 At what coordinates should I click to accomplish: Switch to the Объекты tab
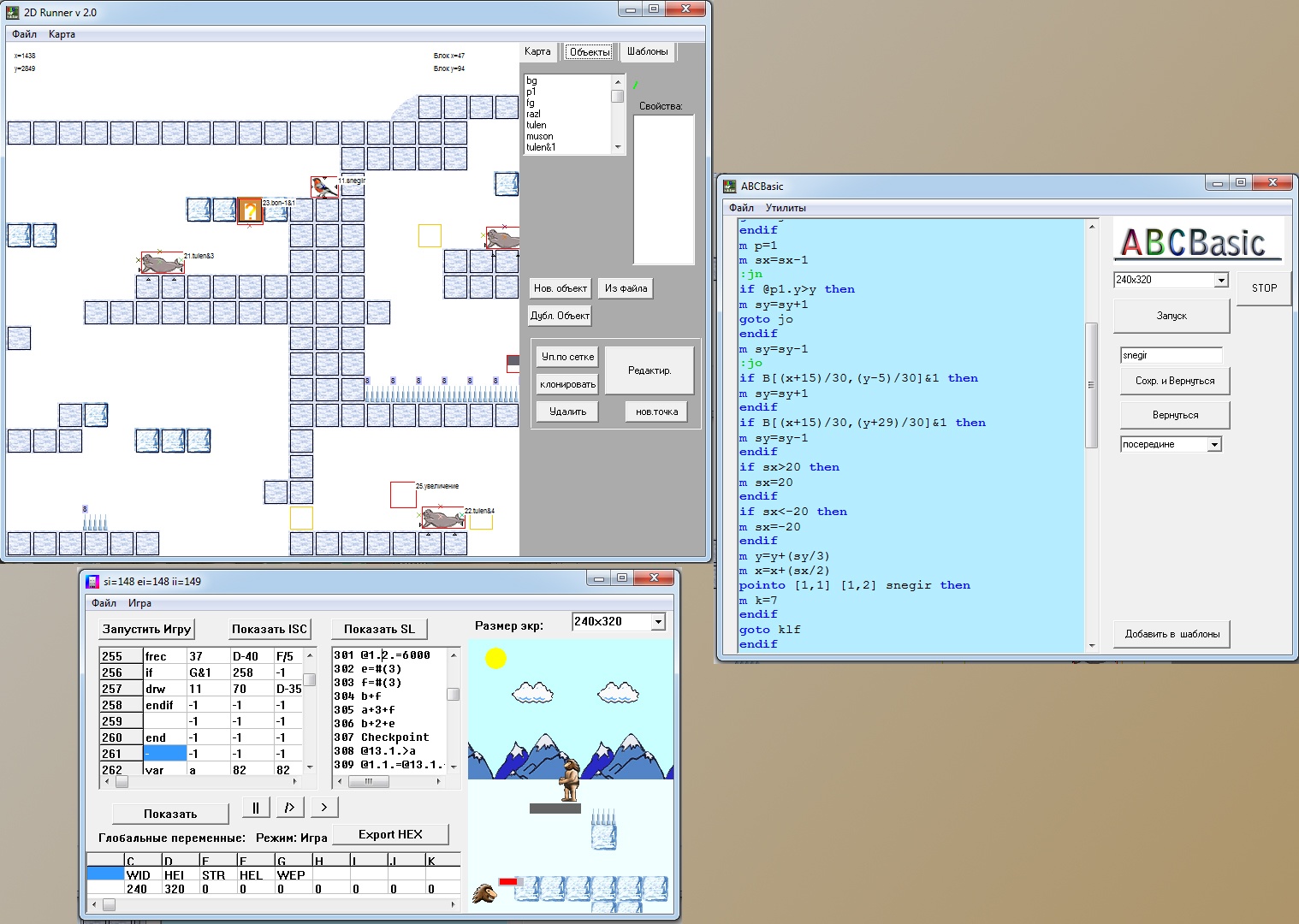[x=590, y=52]
